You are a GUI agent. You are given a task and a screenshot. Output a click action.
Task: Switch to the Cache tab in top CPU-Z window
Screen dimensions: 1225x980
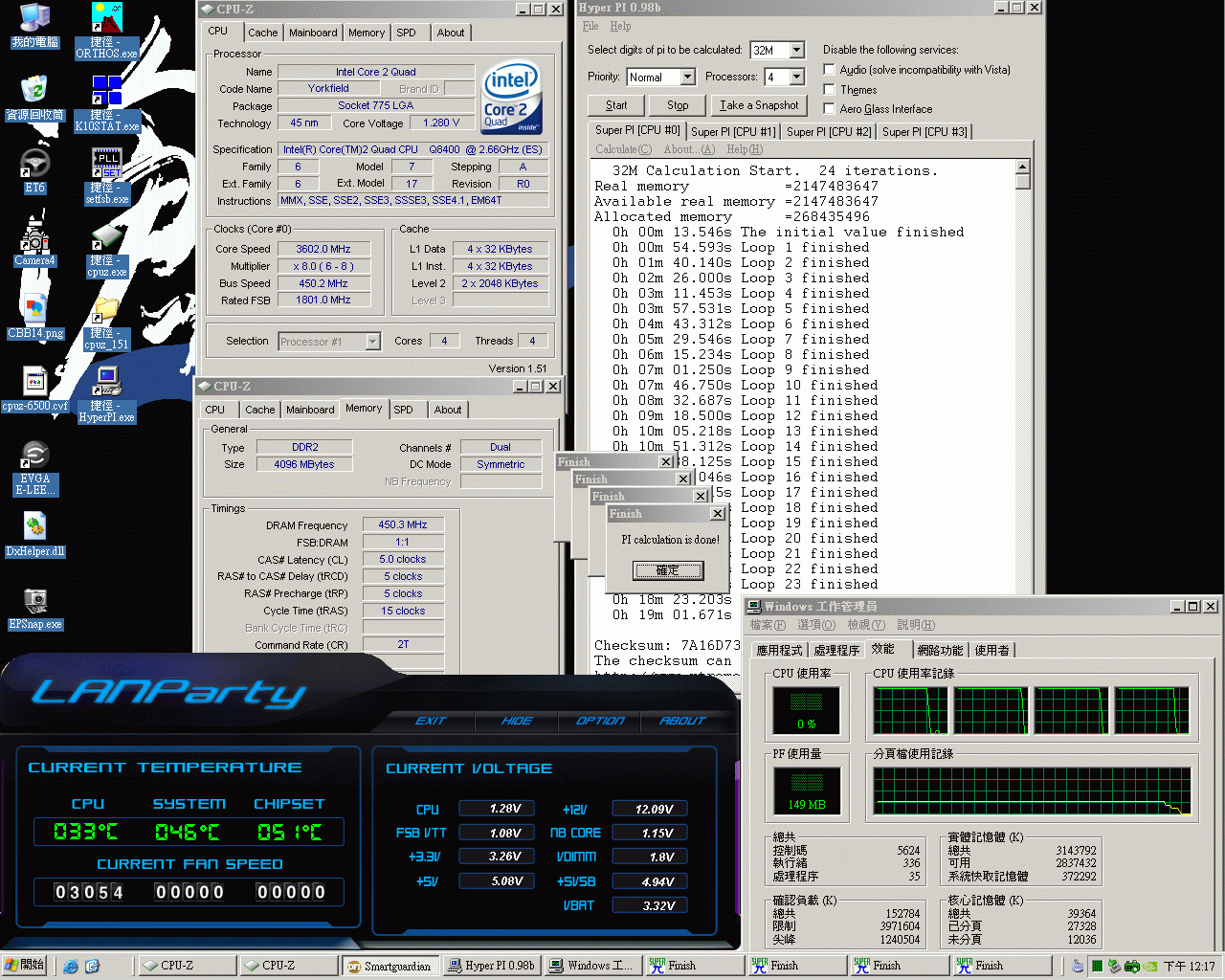[263, 33]
